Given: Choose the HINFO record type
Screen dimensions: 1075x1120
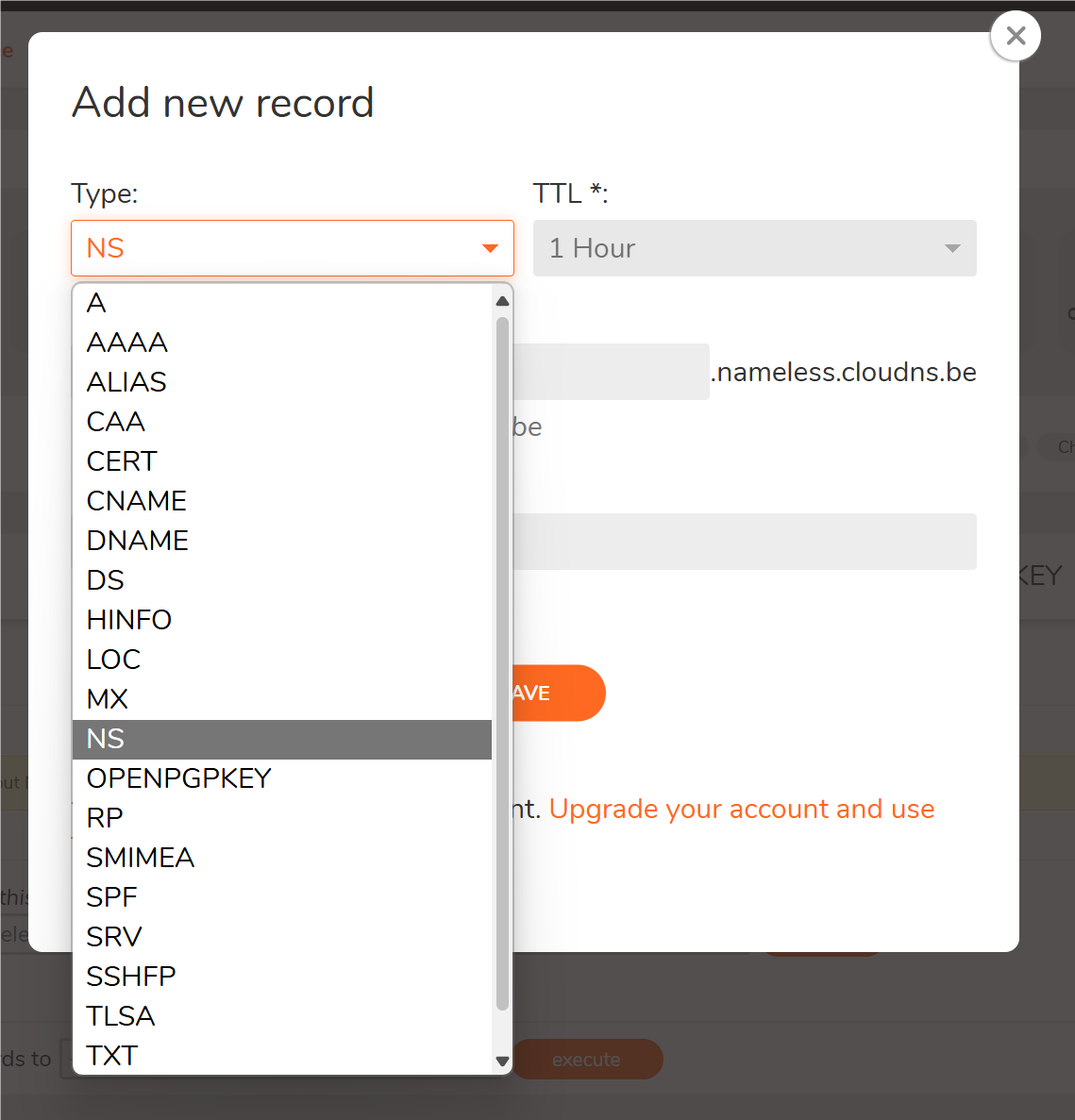Looking at the screenshot, I should (282, 620).
